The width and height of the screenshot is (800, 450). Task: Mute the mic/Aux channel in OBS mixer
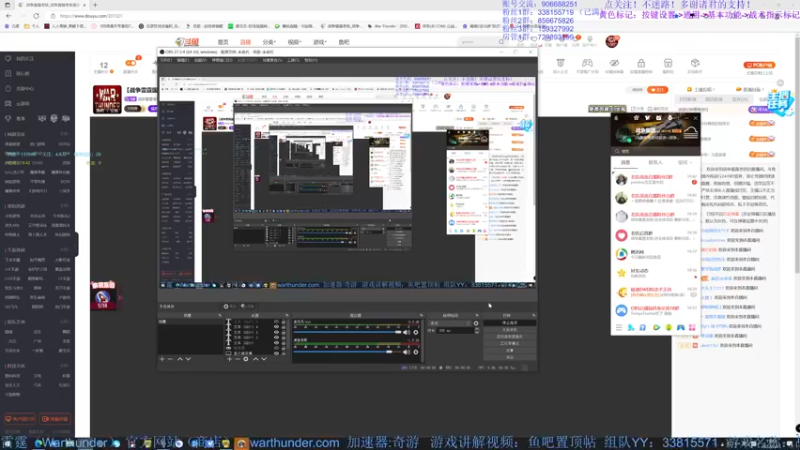coord(407,333)
